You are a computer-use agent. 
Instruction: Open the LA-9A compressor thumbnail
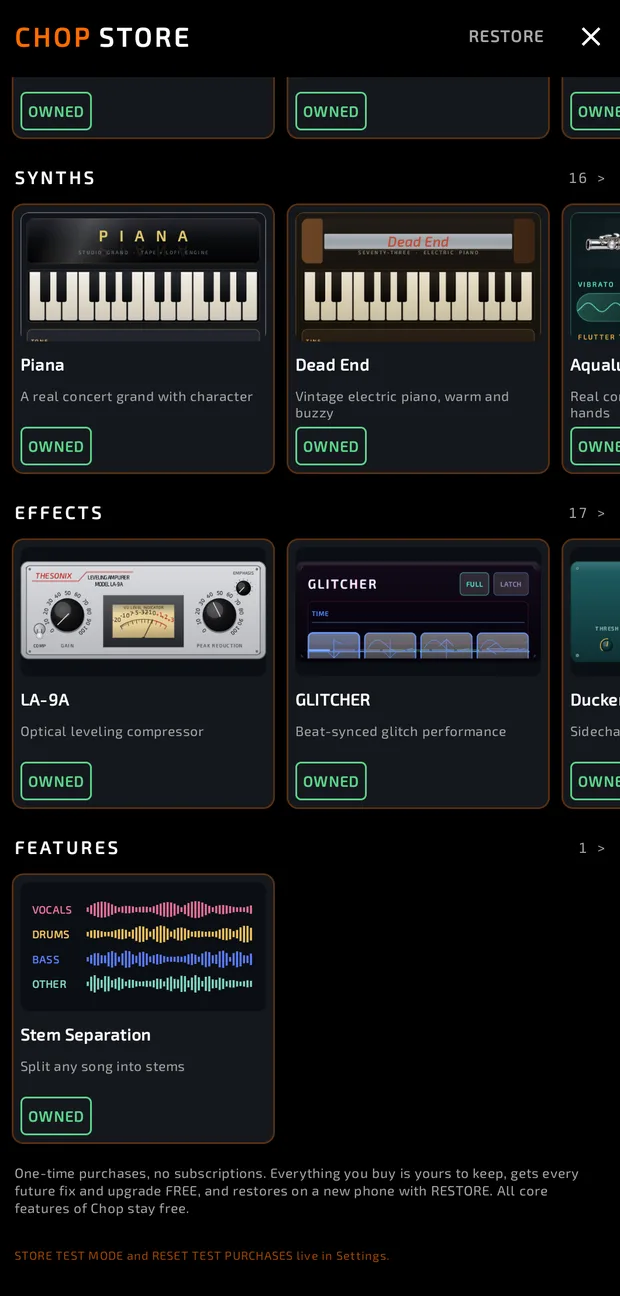(x=143, y=612)
